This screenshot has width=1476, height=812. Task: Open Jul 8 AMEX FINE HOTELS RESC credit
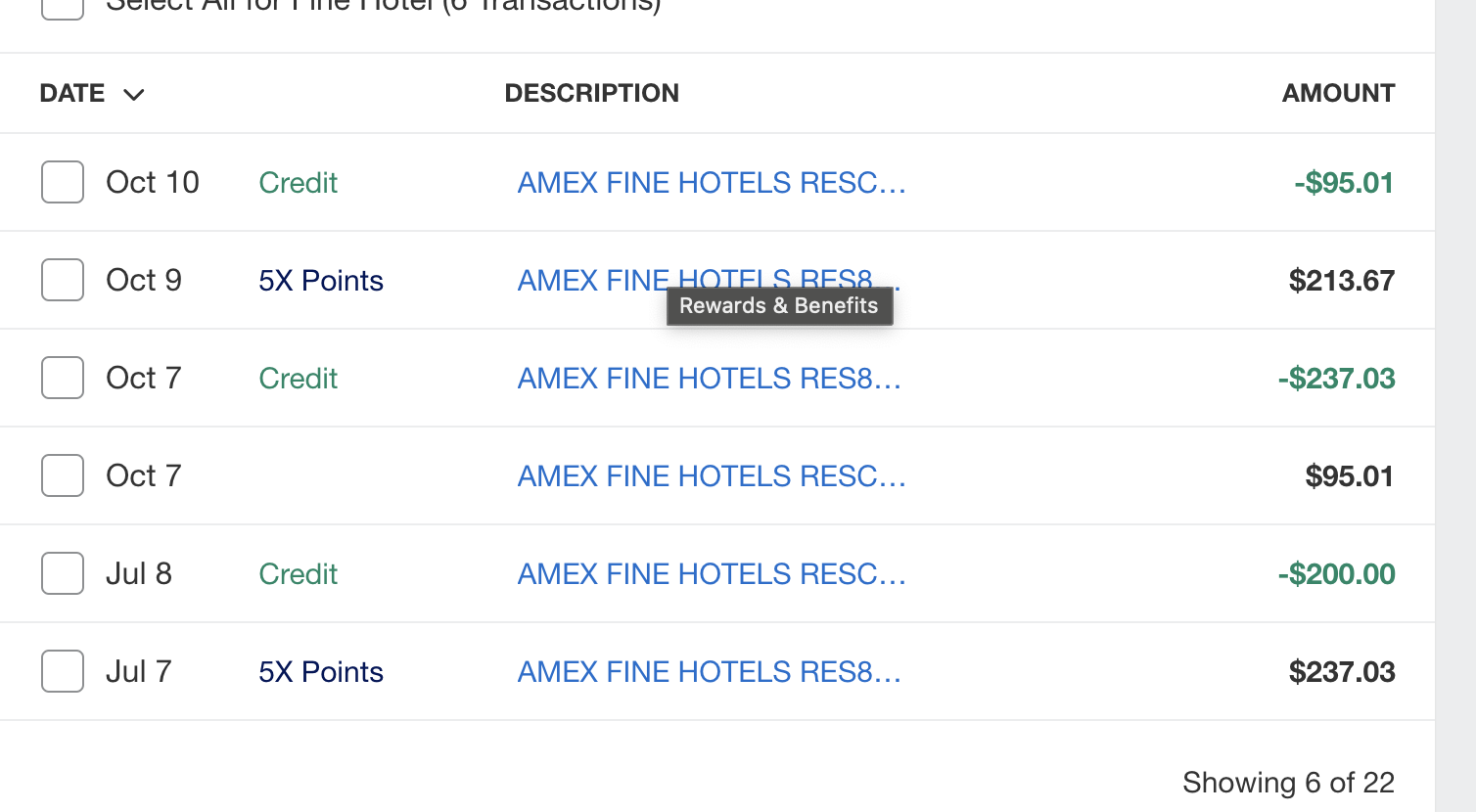711,573
